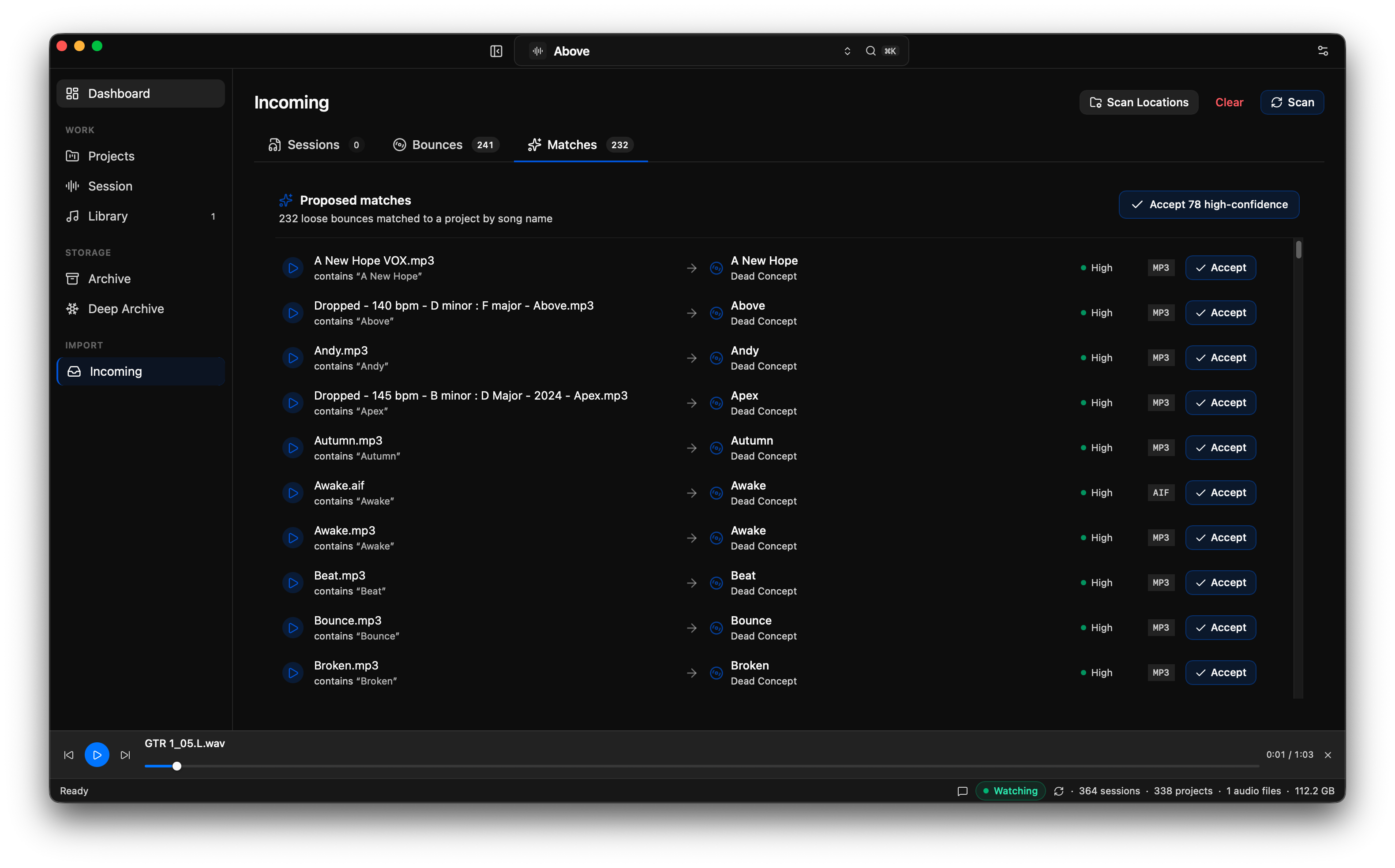The image size is (1395, 868).
Task: Close the audio player bar
Action: [x=1327, y=755]
